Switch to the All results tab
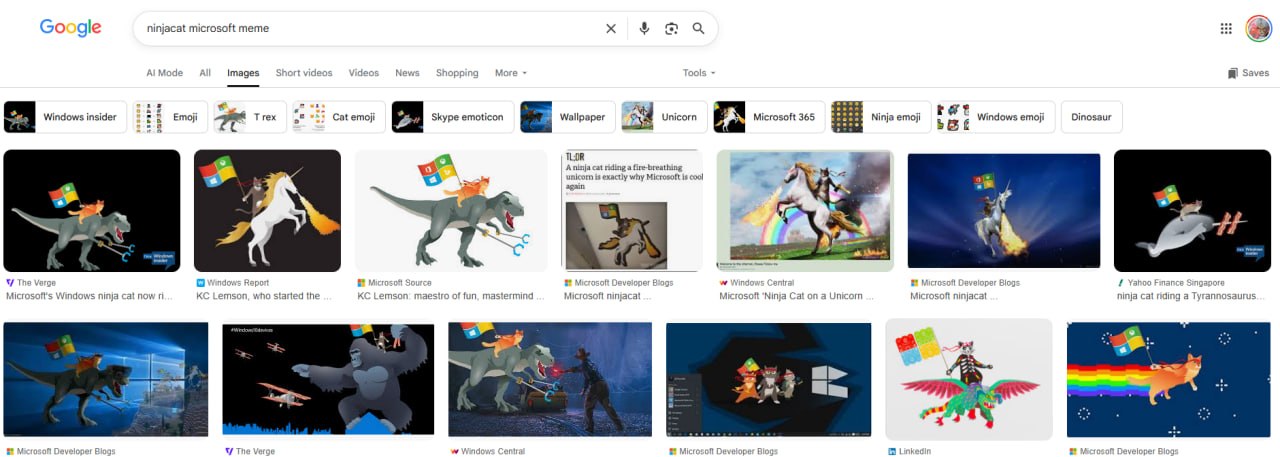The image size is (1280, 457). coord(205,73)
